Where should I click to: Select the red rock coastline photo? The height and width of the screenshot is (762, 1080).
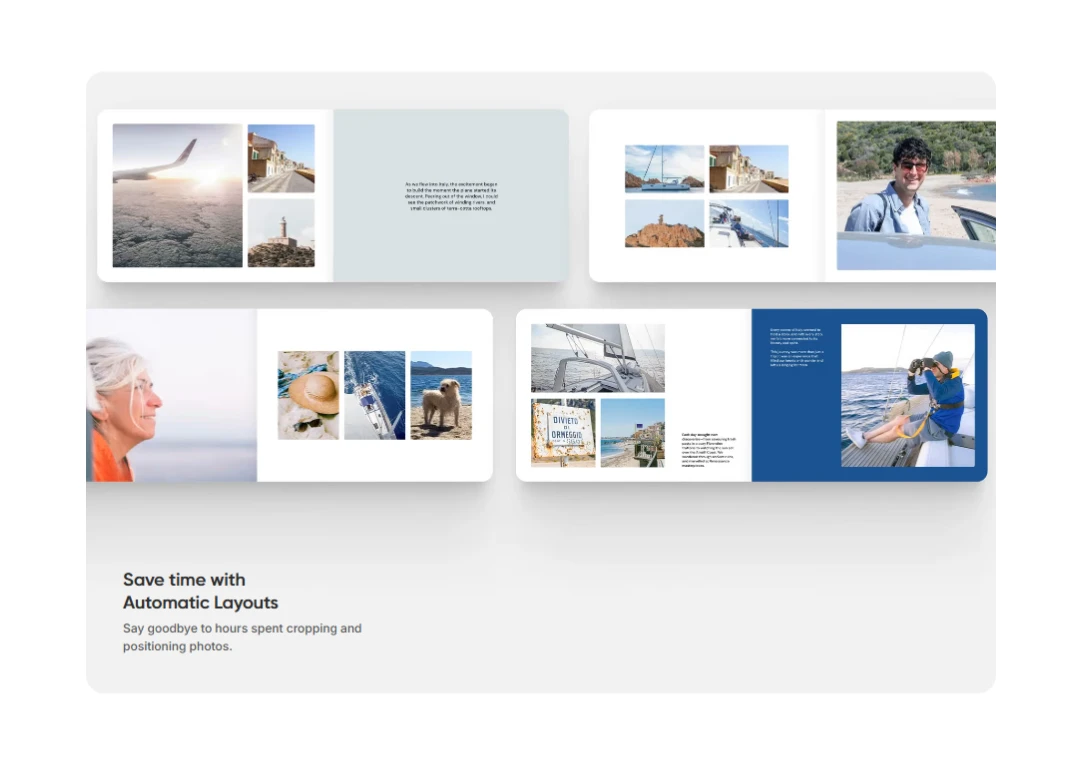click(665, 224)
